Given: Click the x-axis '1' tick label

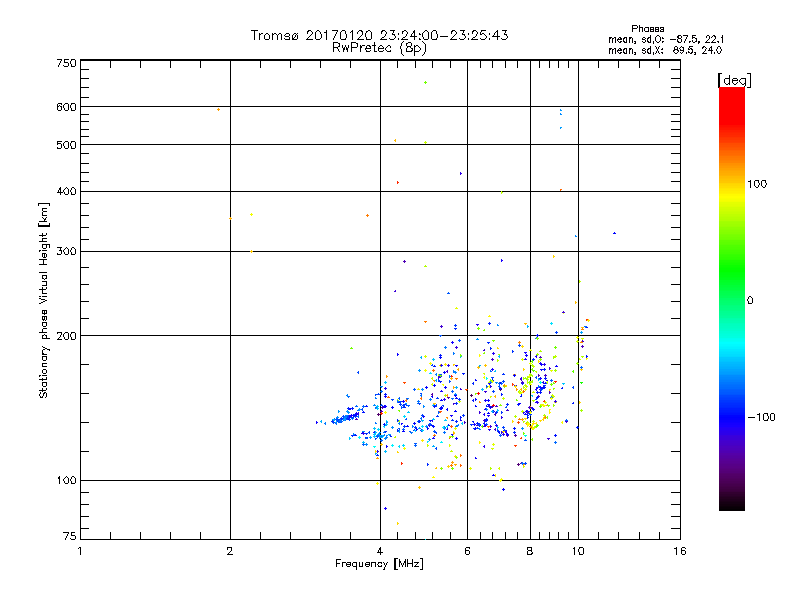Looking at the screenshot, I should tap(80, 551).
